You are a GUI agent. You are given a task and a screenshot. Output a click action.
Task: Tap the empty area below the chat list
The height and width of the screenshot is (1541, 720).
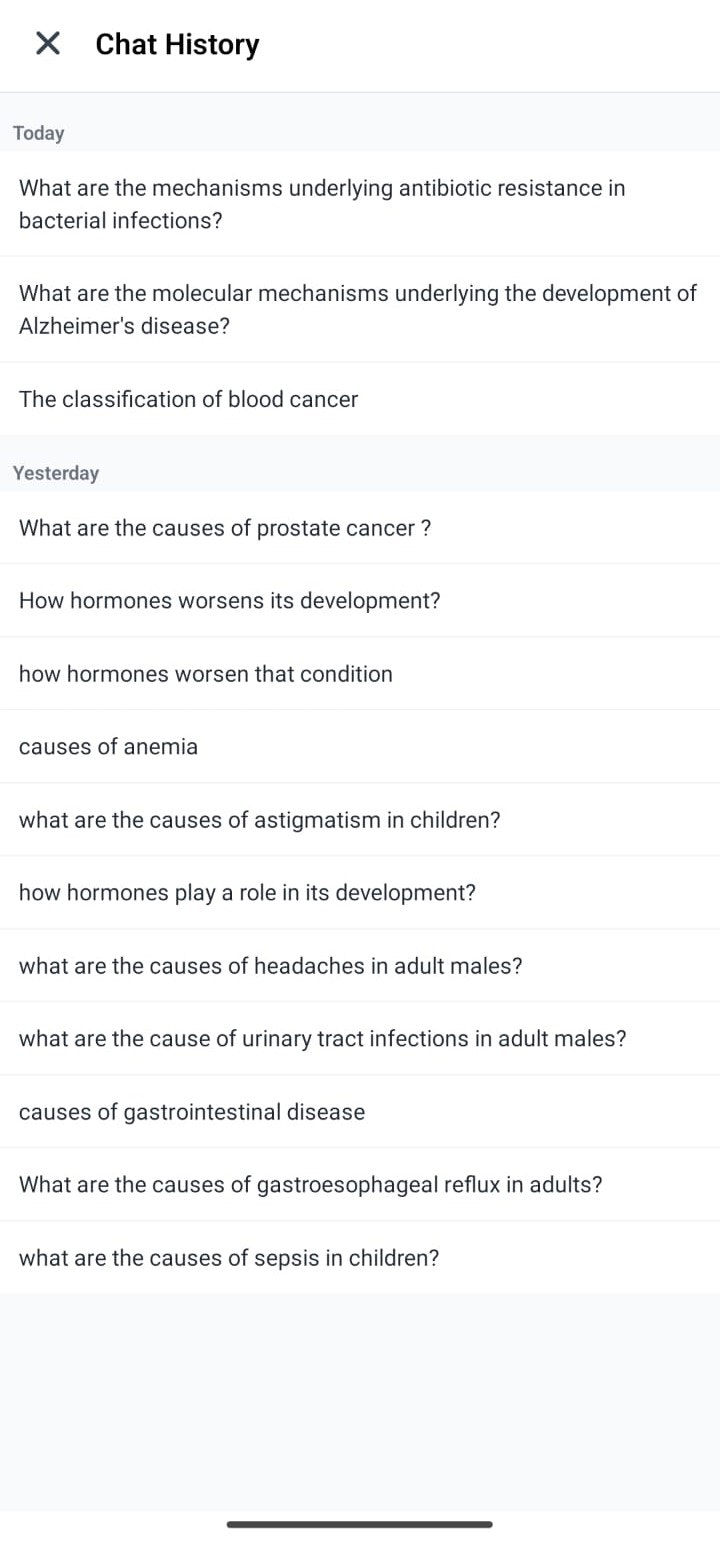(360, 1400)
